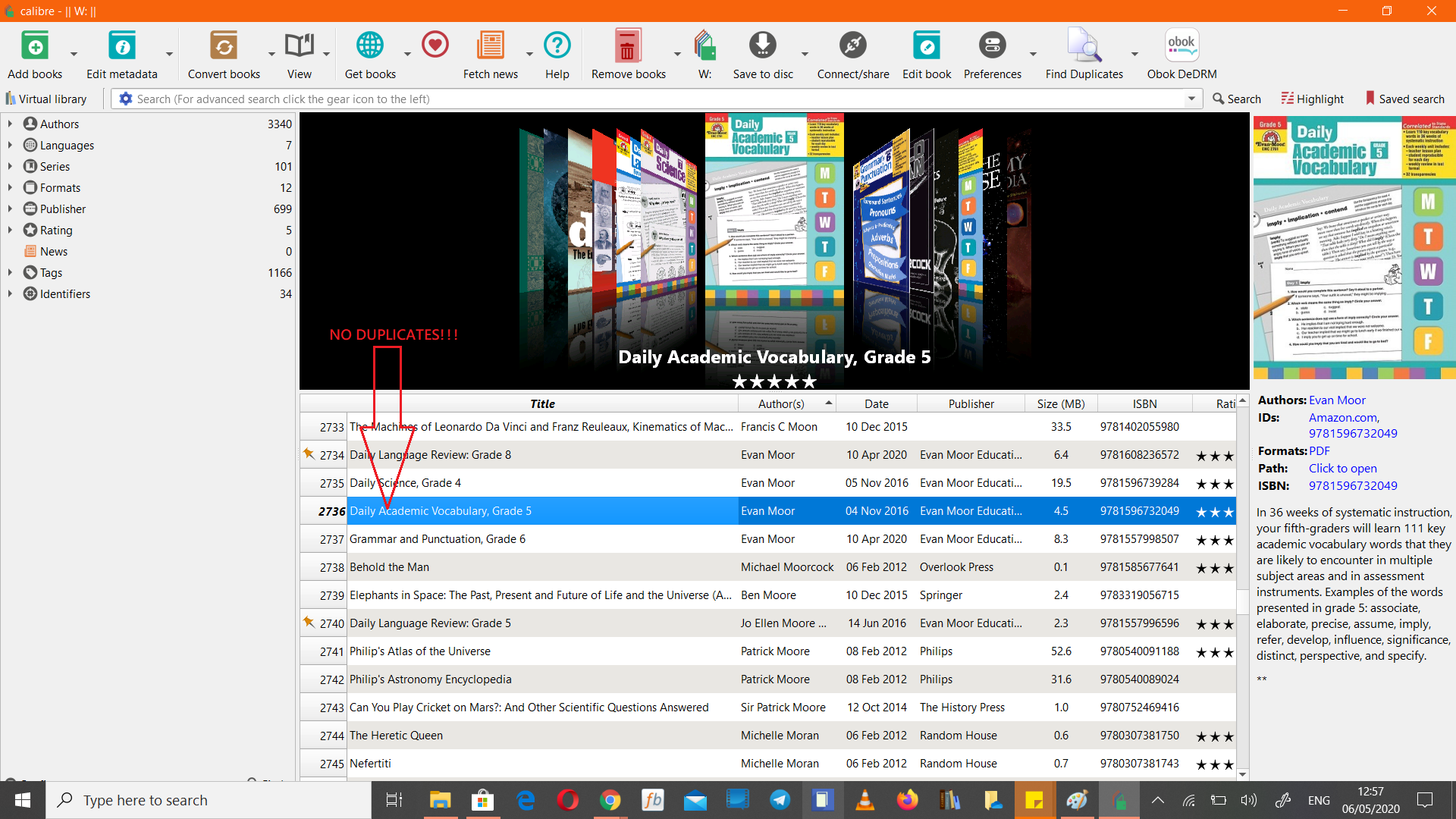
Task: Click the Remove books trash icon
Action: 628,47
